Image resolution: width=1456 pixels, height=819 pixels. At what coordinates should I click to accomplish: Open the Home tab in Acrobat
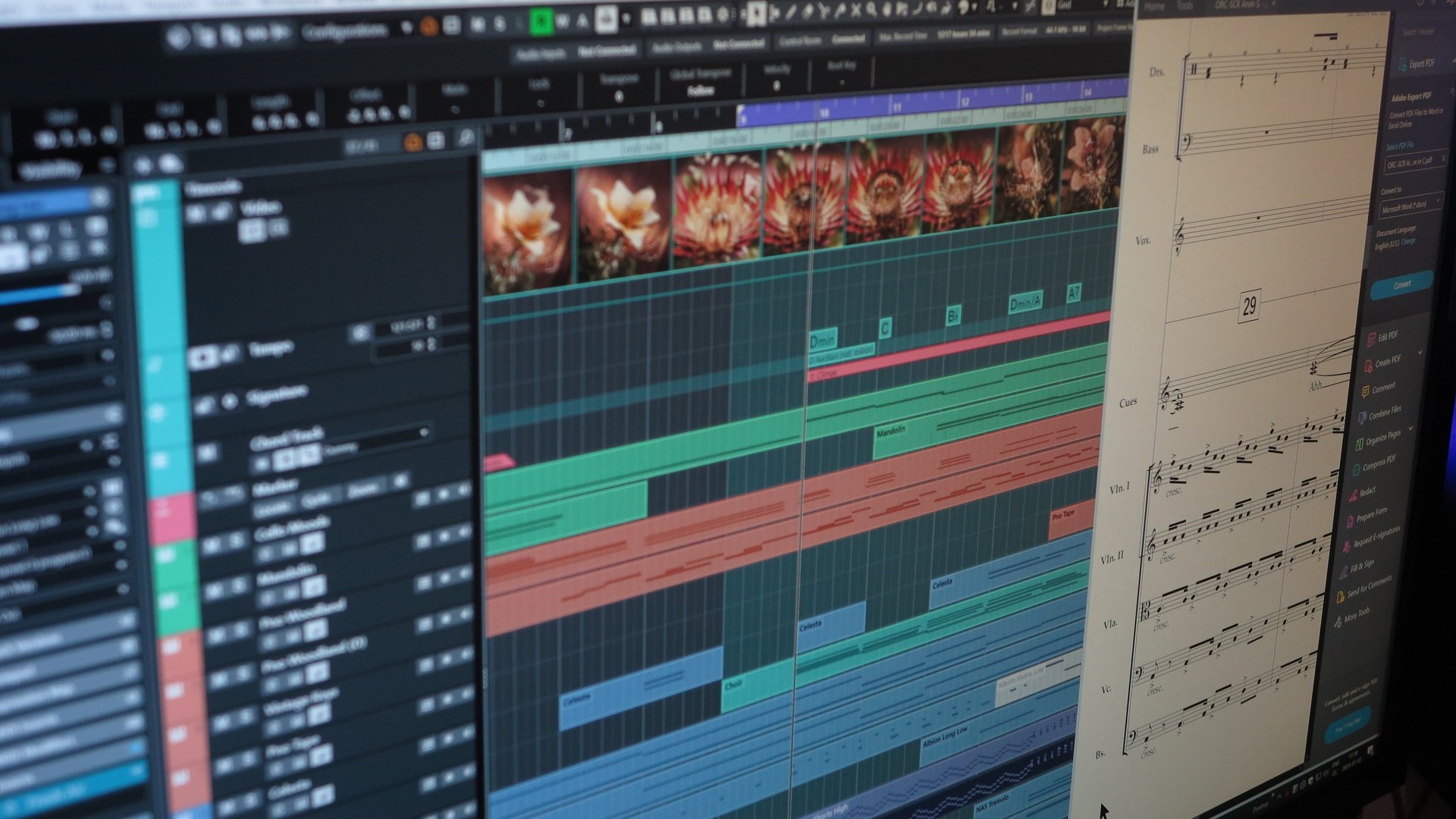point(1154,6)
